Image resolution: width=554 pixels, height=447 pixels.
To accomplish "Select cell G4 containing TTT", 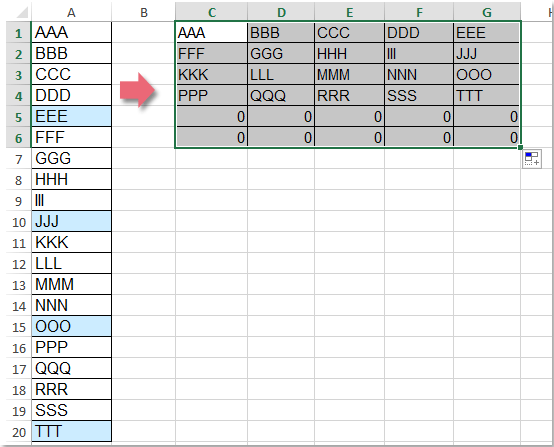I will (487, 96).
